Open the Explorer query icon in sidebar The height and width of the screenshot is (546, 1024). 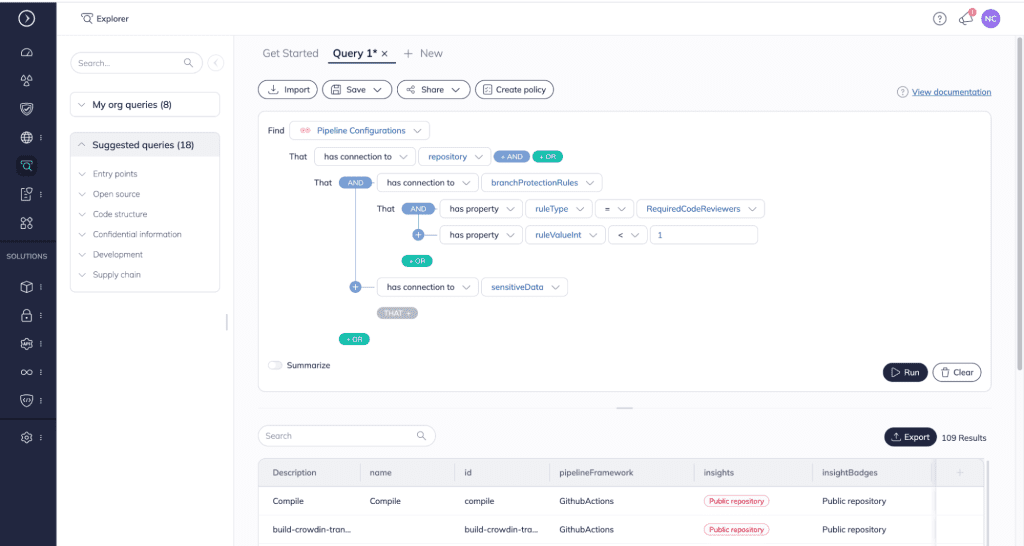(x=27, y=166)
